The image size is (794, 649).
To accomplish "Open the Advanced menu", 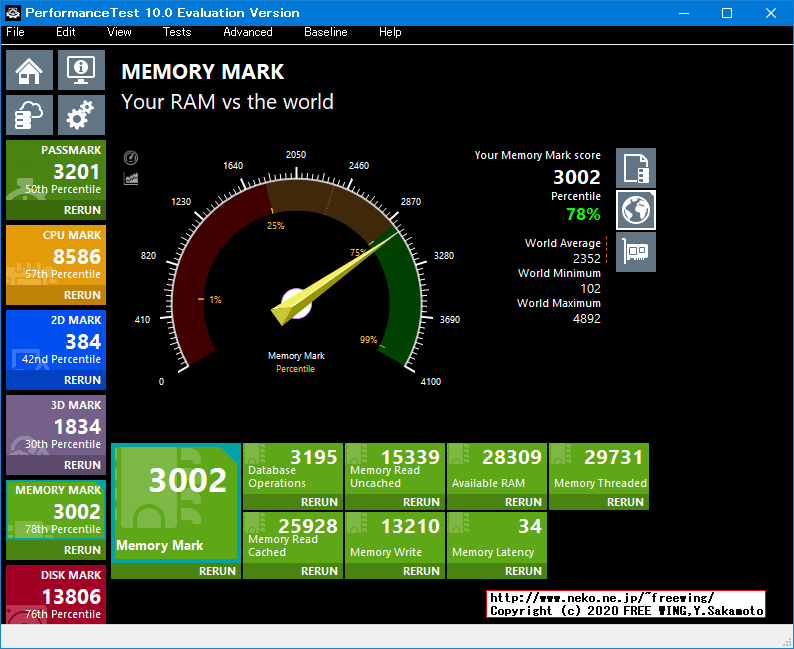I will click(248, 32).
